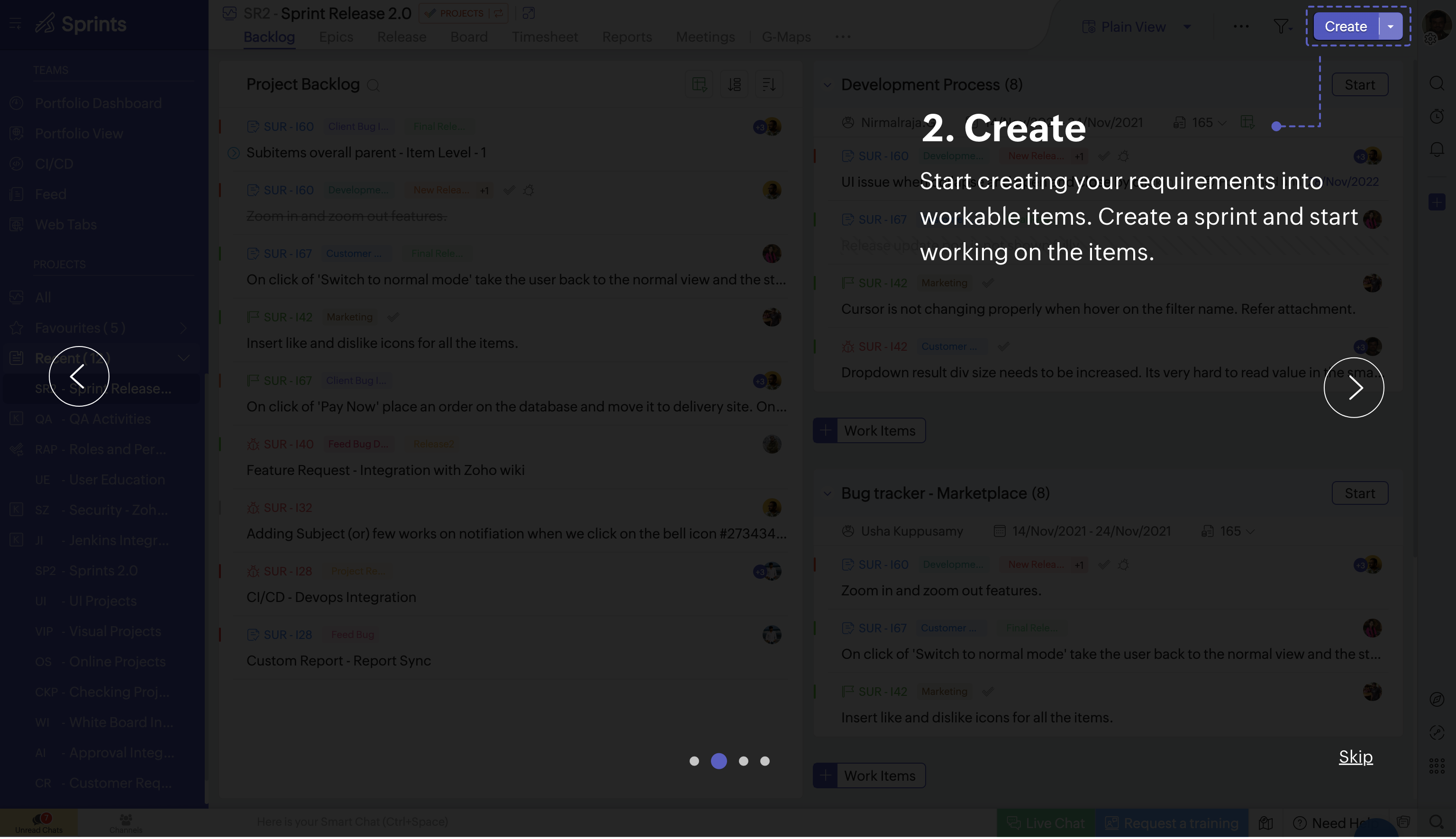Click the Sprints app logo
This screenshot has width=1456, height=839.
pos(81,24)
